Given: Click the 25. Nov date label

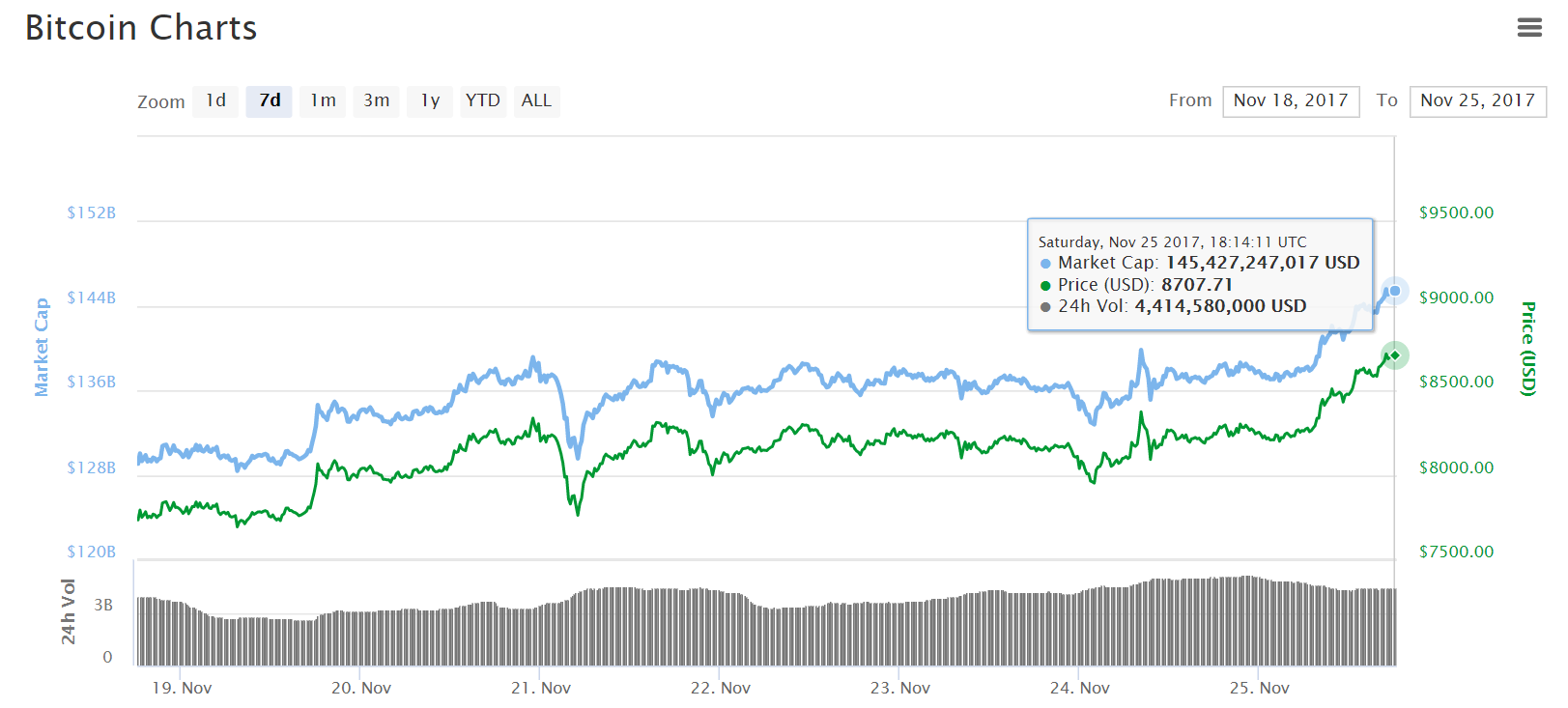Looking at the screenshot, I should coord(1260,688).
